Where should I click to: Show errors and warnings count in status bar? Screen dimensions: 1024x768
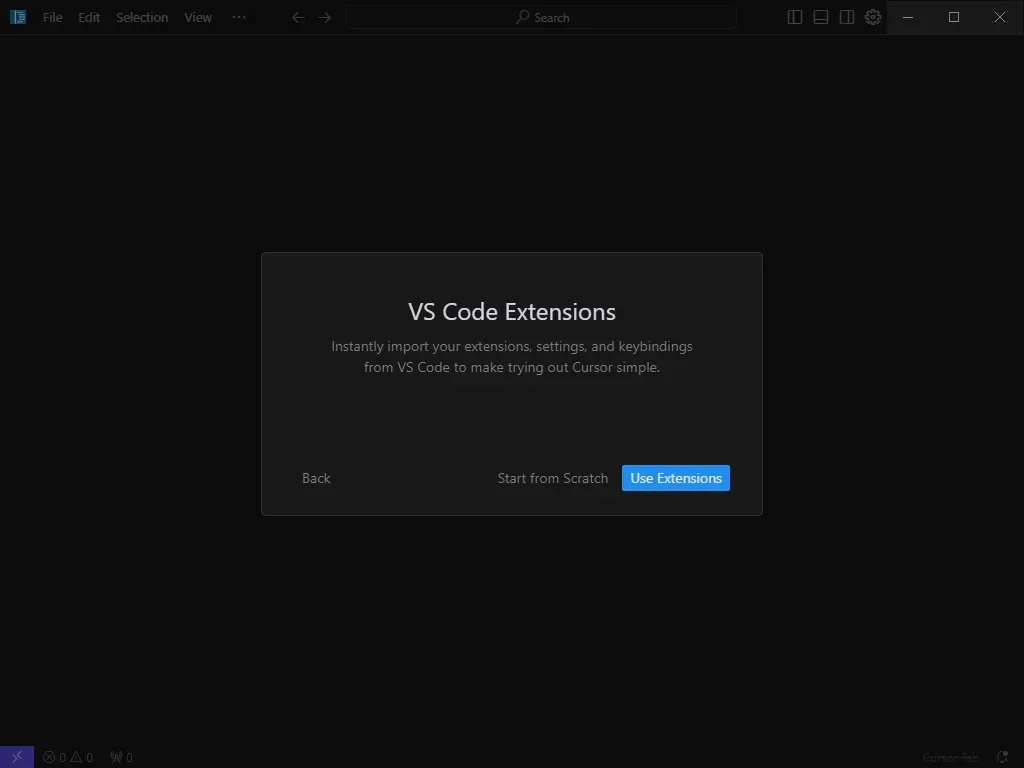[x=68, y=758]
